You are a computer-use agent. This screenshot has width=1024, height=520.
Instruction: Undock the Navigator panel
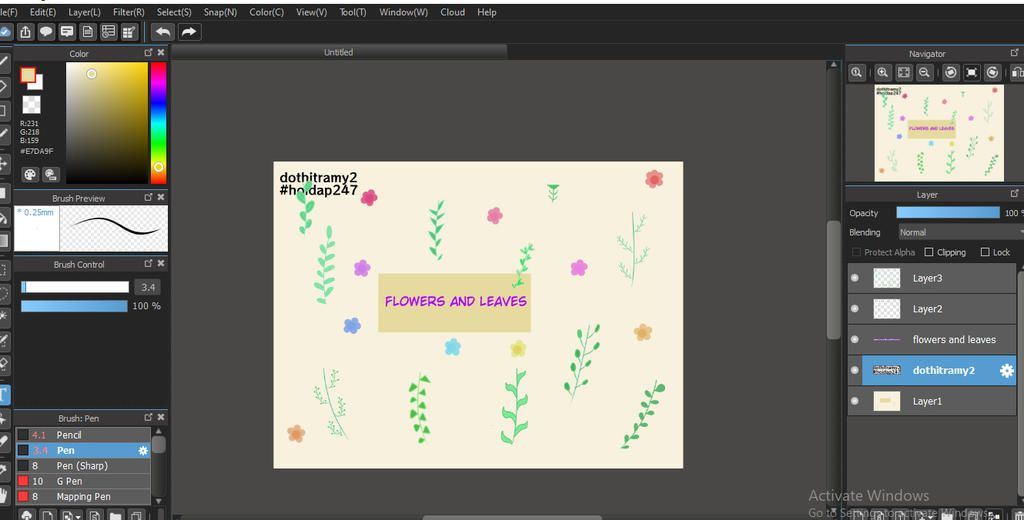click(1014, 53)
